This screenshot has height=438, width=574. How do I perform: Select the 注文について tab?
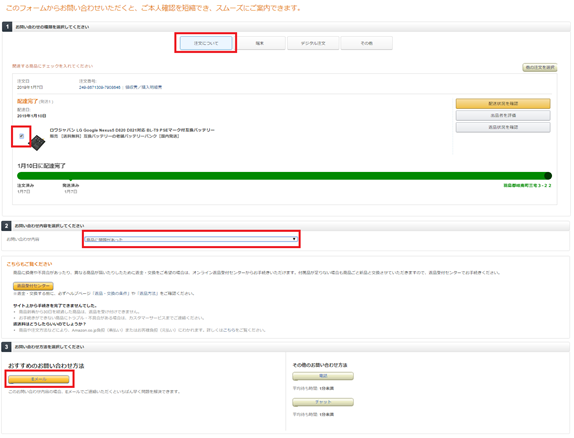pyautogui.click(x=206, y=43)
